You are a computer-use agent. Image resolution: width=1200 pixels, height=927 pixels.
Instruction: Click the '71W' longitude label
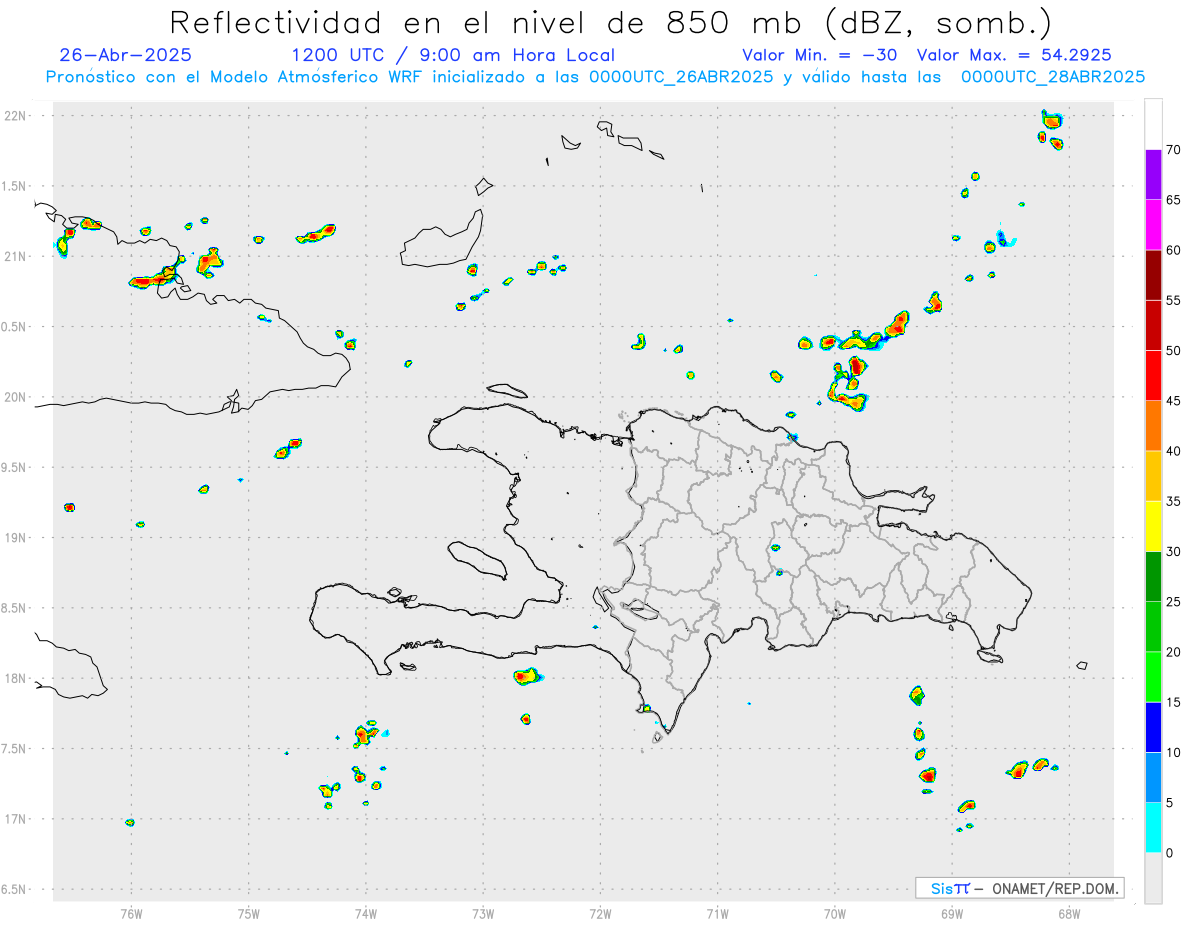717,912
